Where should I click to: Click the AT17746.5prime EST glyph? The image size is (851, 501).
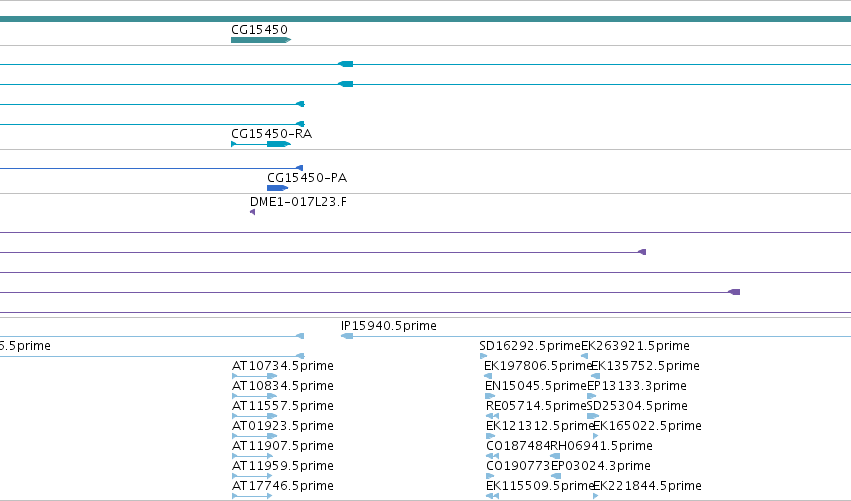(252, 496)
